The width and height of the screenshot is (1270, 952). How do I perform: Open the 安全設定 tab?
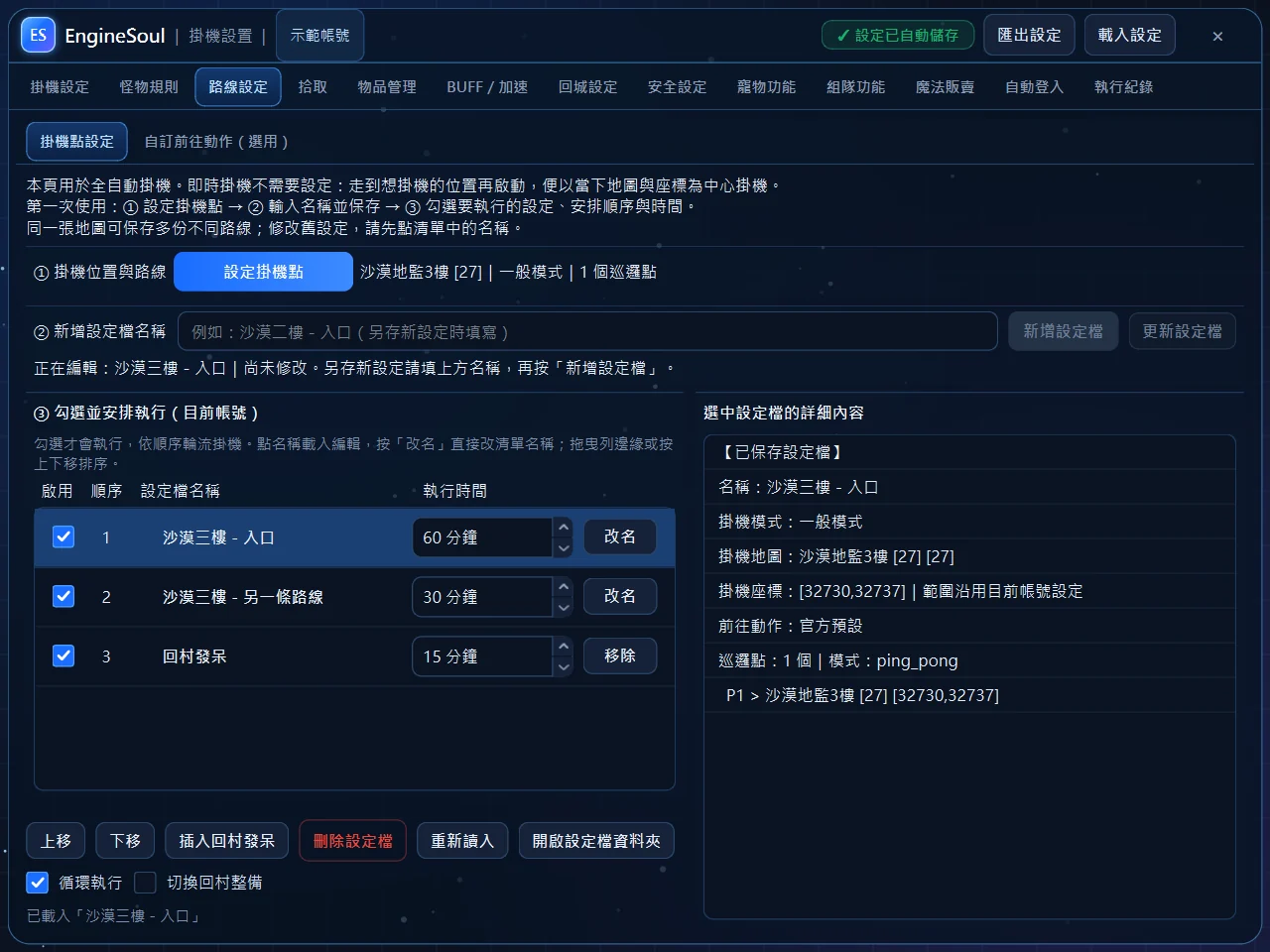point(678,87)
